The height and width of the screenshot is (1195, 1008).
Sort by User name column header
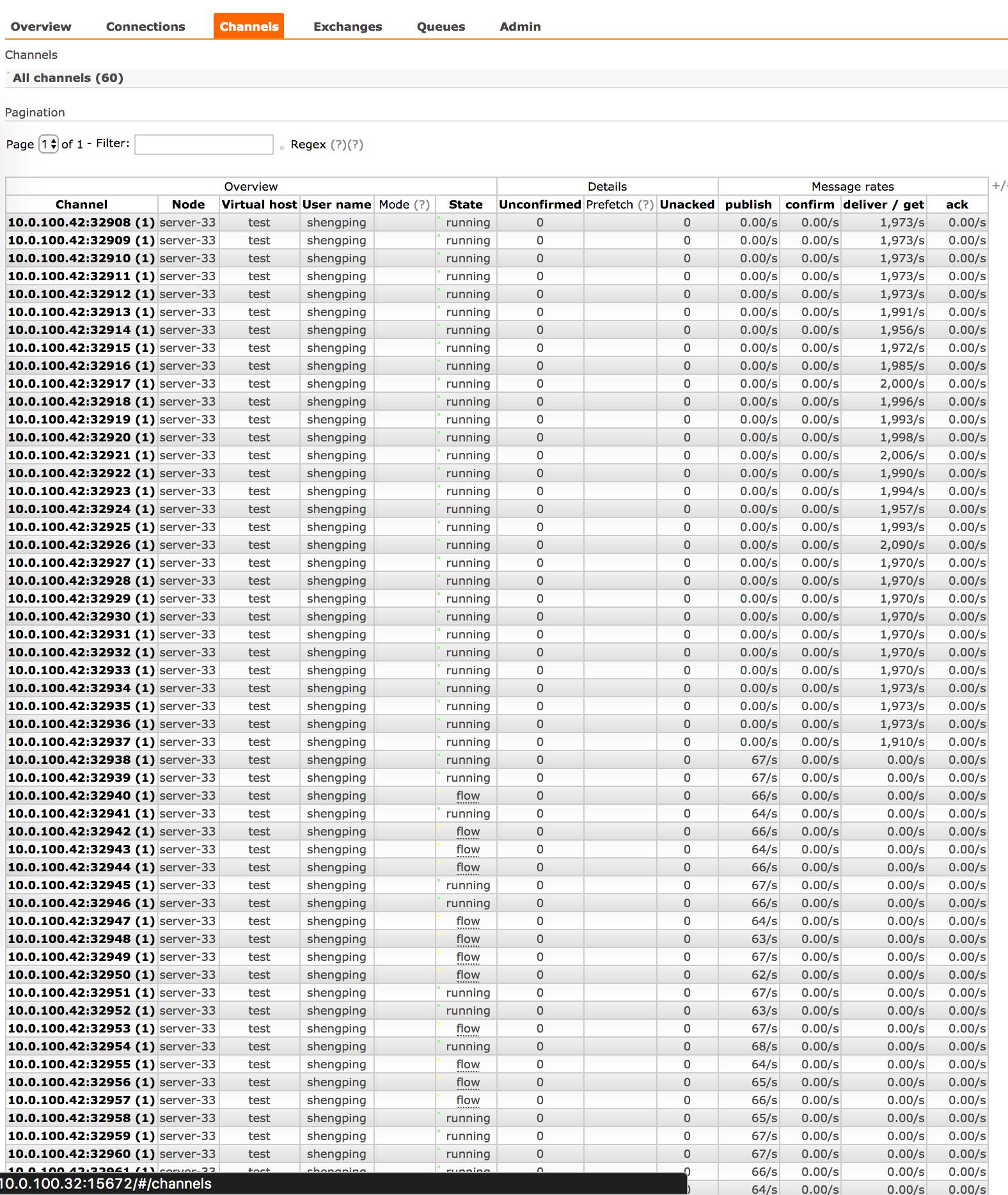pos(336,205)
